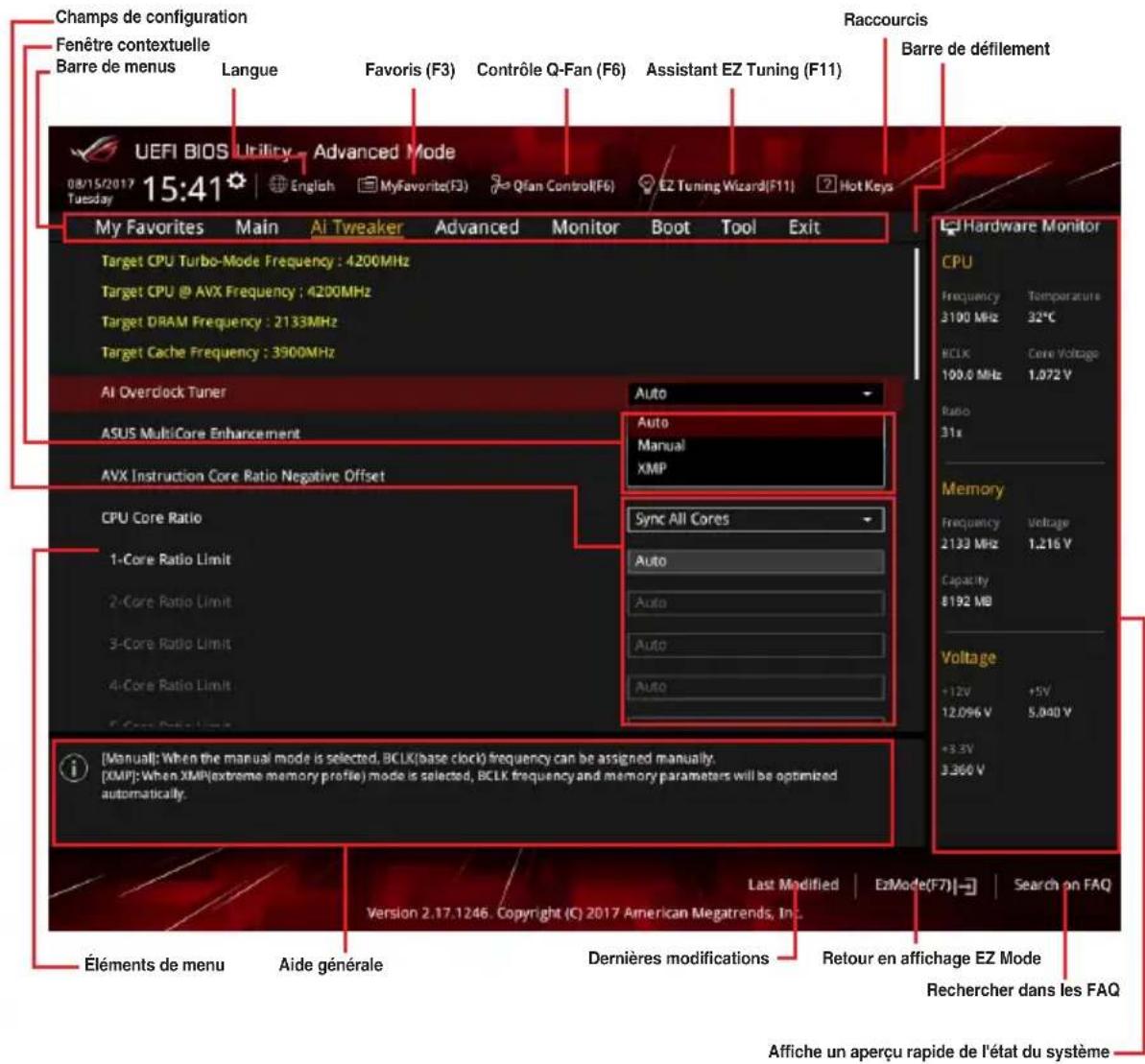Viewport: 1145px width, 1064px height.
Task: Click the 3-Core Ratio Limit Auto field
Action: (x=755, y=645)
